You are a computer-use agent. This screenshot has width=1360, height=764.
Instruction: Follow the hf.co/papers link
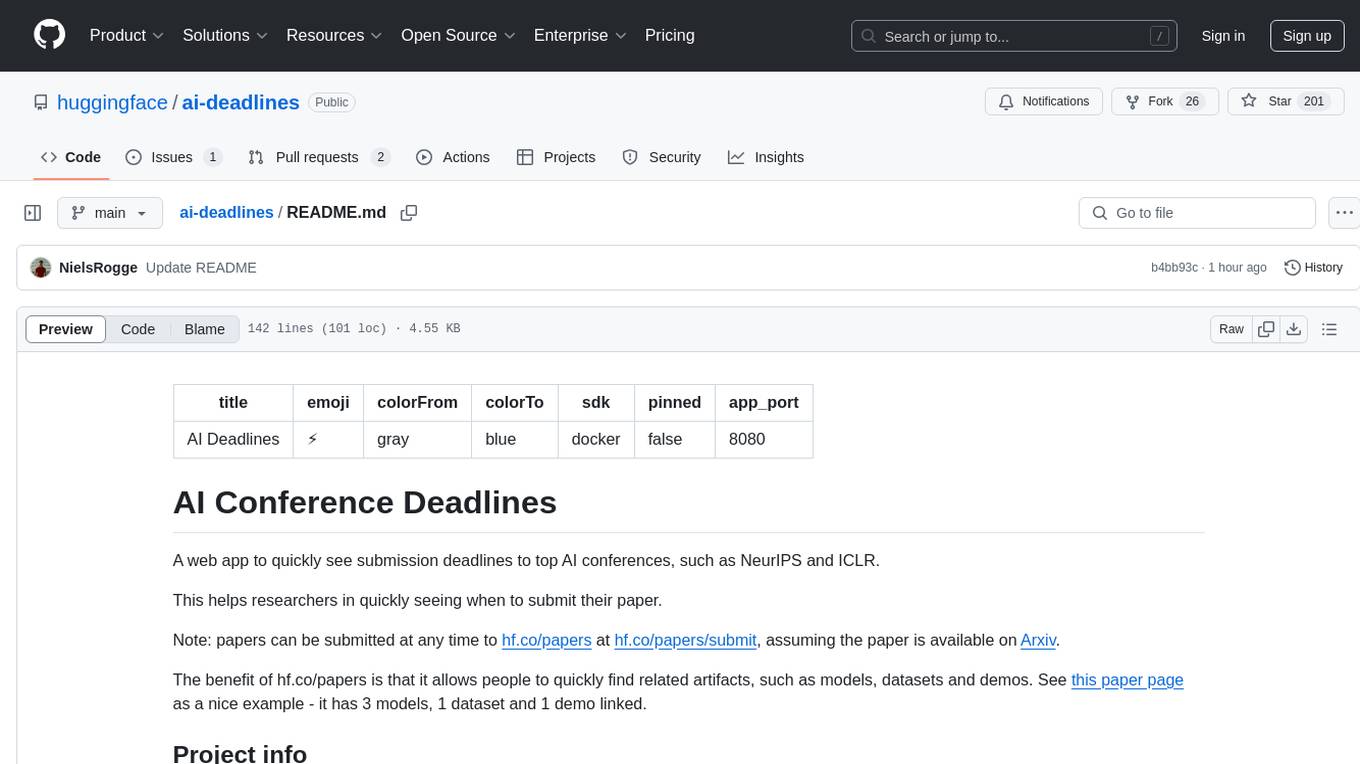point(547,640)
